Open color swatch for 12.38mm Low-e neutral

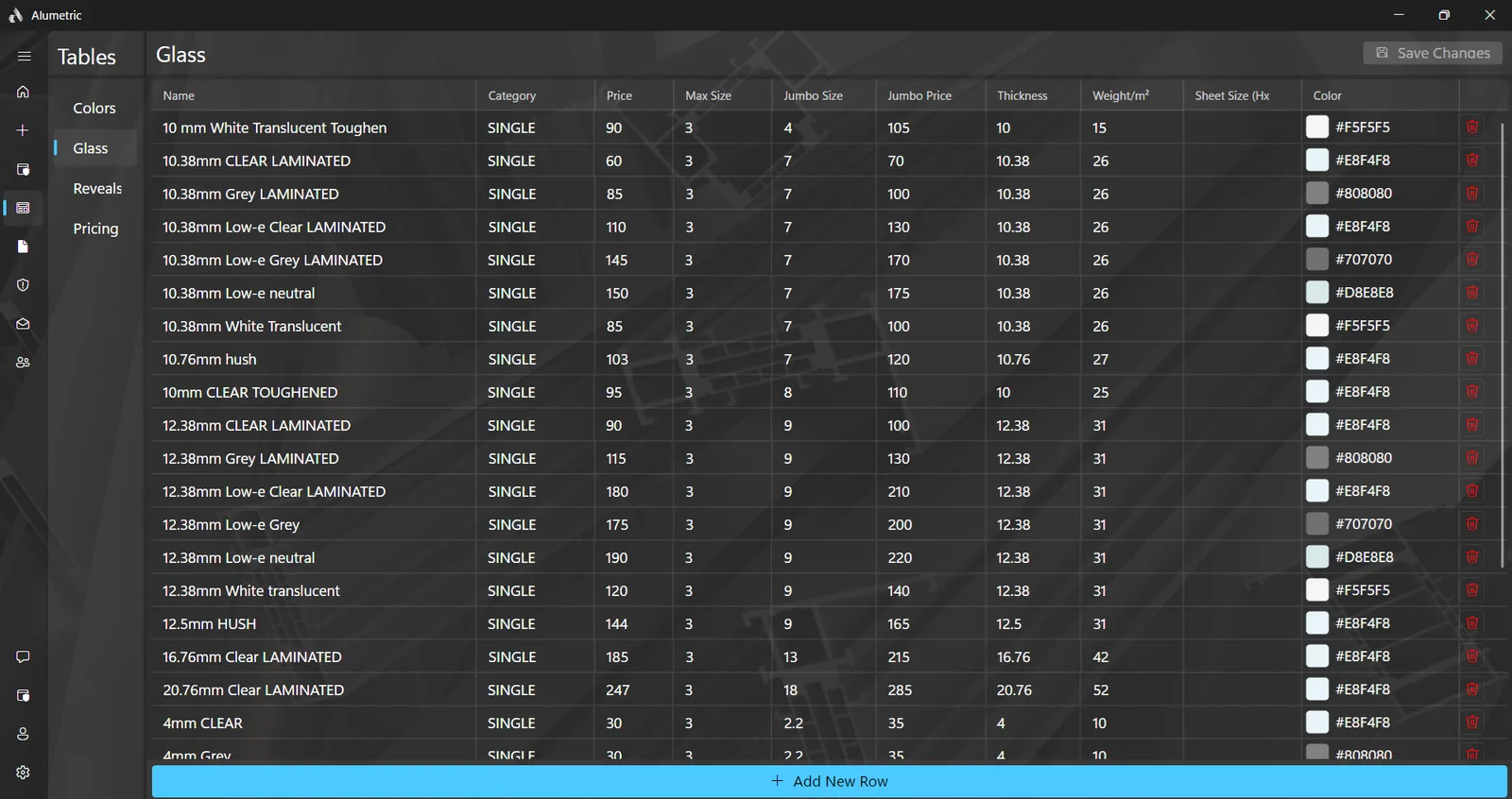pos(1317,556)
